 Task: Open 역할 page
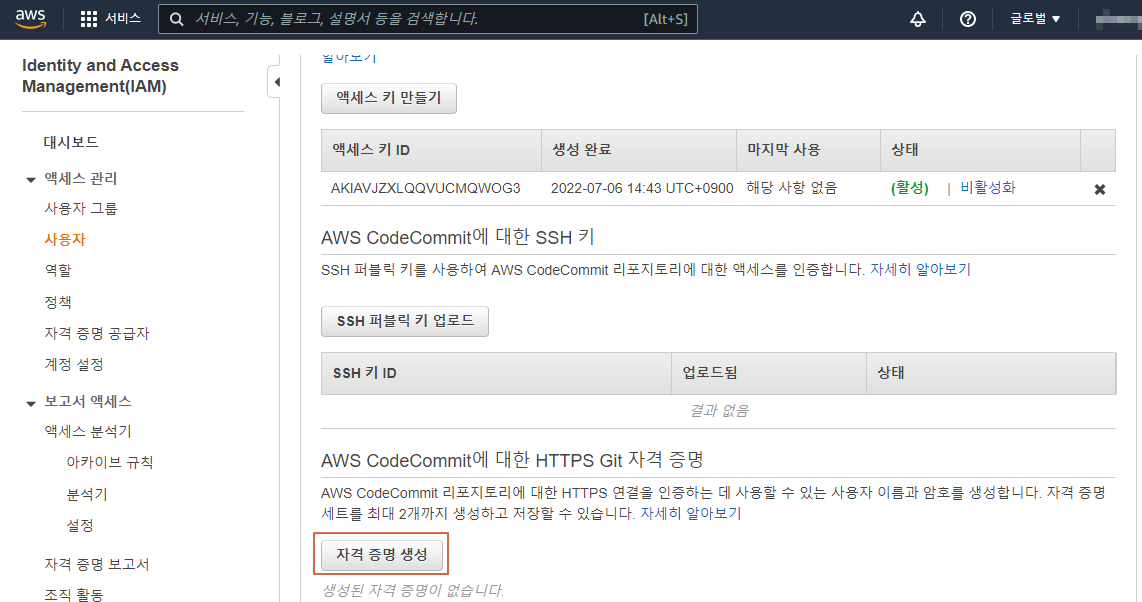coord(58,270)
